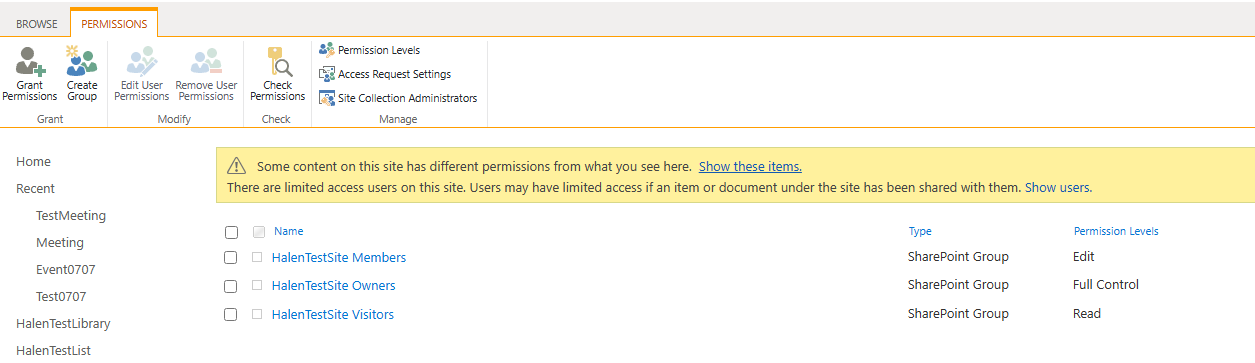Tick the HalenTestSite Owners row checkbox
Image resolution: width=1255 pixels, height=363 pixels.
pyautogui.click(x=231, y=286)
